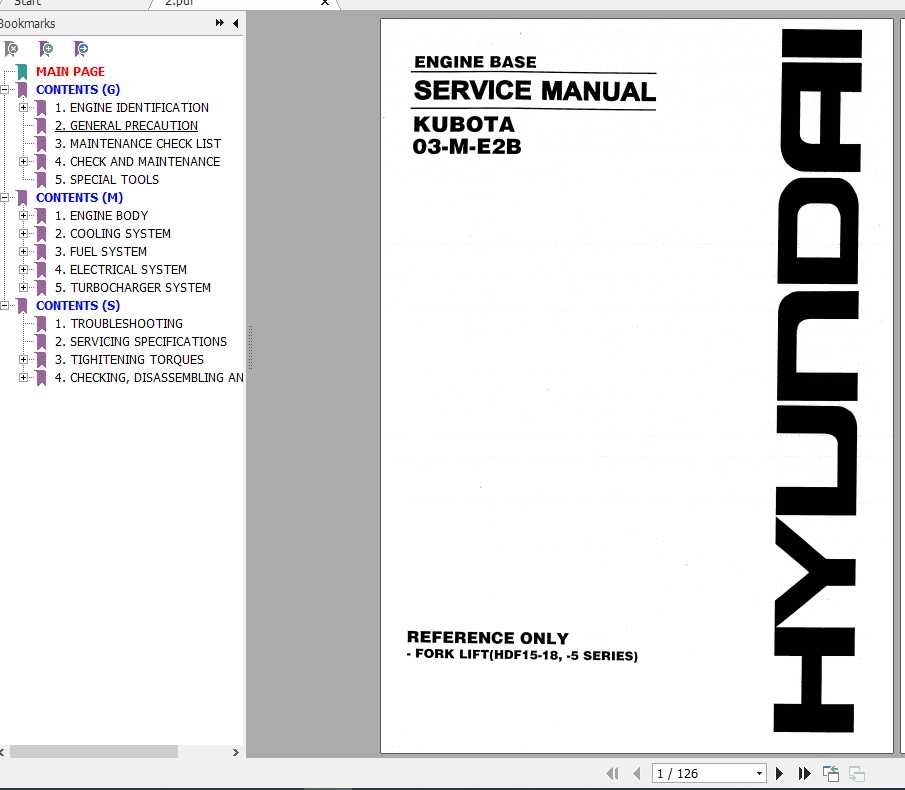Screen dimensions: 905x790
Task: Toggle the double-chevron bookmark panel options
Action: coord(218,23)
